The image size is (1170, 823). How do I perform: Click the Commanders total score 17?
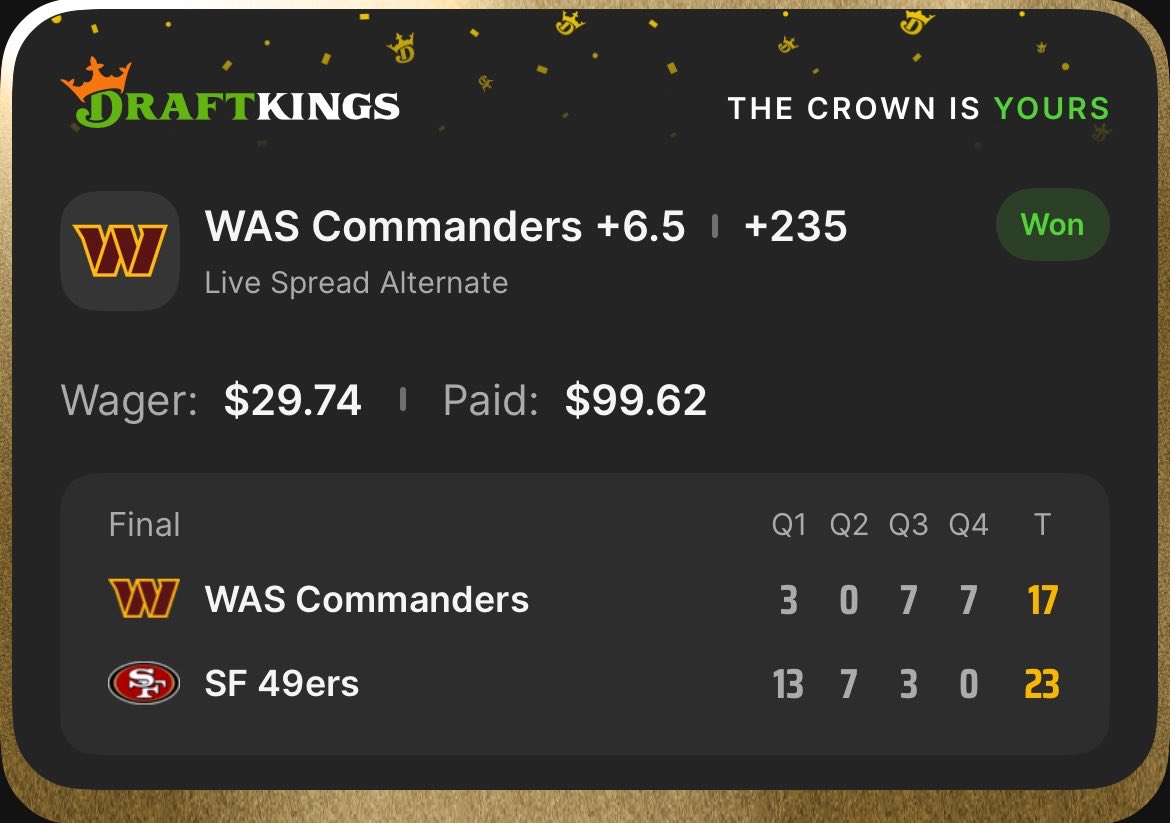(x=1042, y=600)
